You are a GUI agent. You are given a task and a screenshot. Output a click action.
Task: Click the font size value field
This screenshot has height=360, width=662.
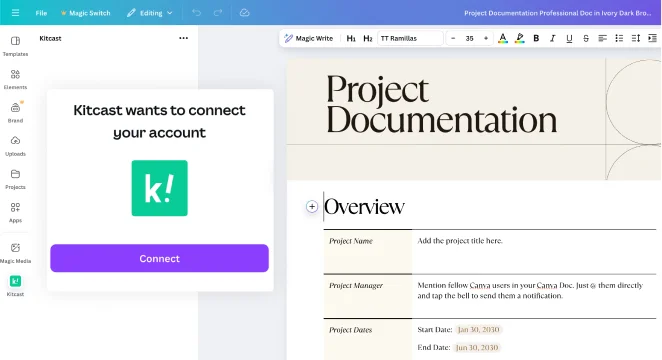(x=469, y=38)
